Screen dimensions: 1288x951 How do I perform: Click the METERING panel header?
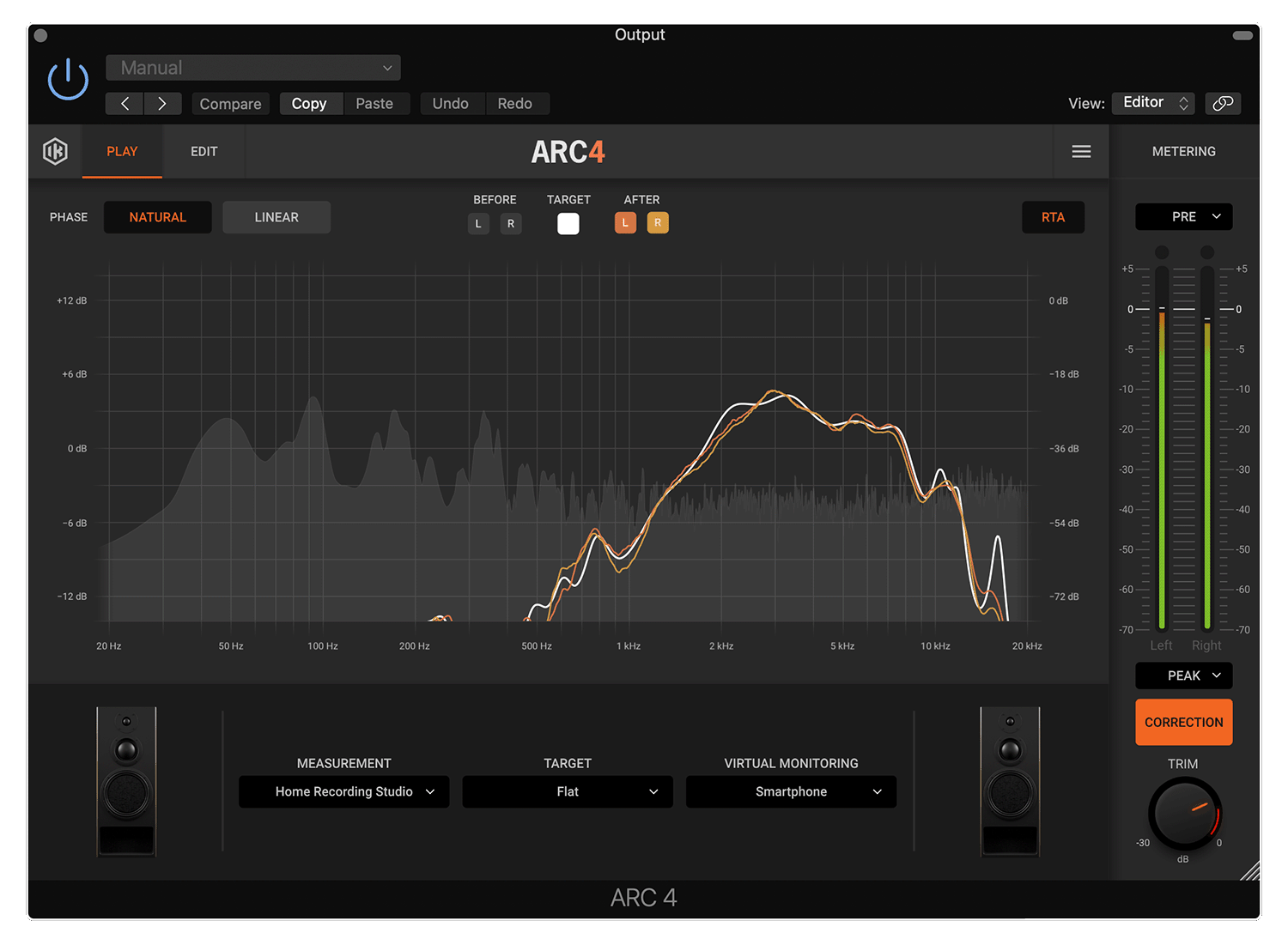pyautogui.click(x=1183, y=152)
